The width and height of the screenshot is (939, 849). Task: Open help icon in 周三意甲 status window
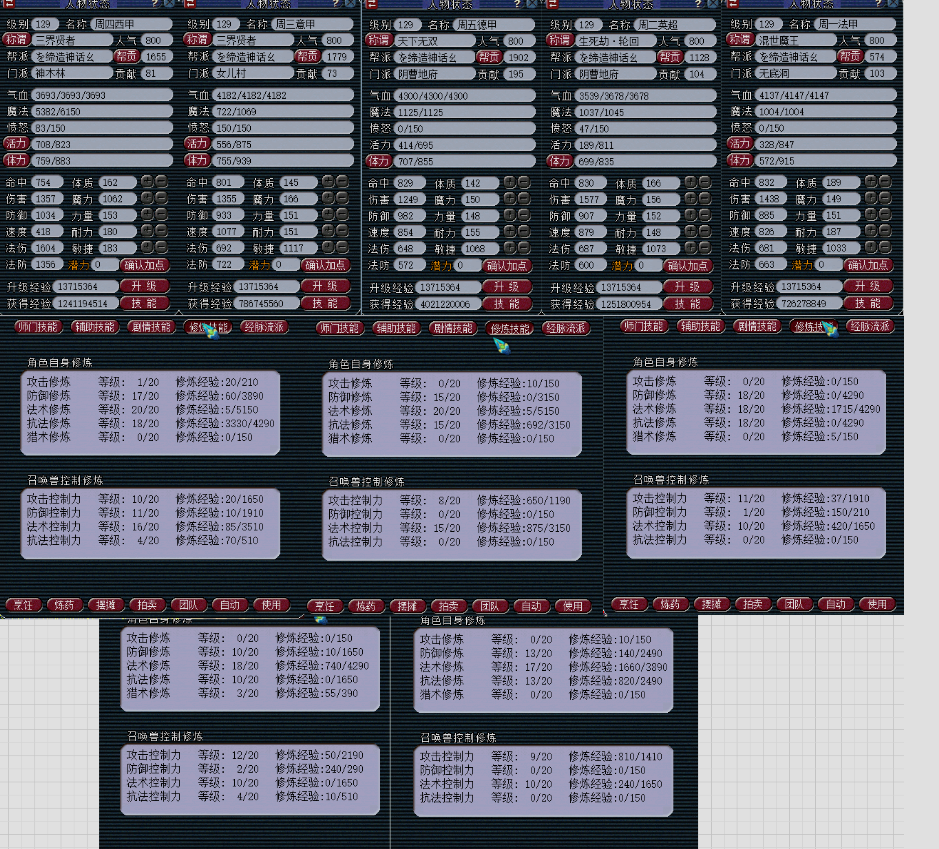[336, 5]
